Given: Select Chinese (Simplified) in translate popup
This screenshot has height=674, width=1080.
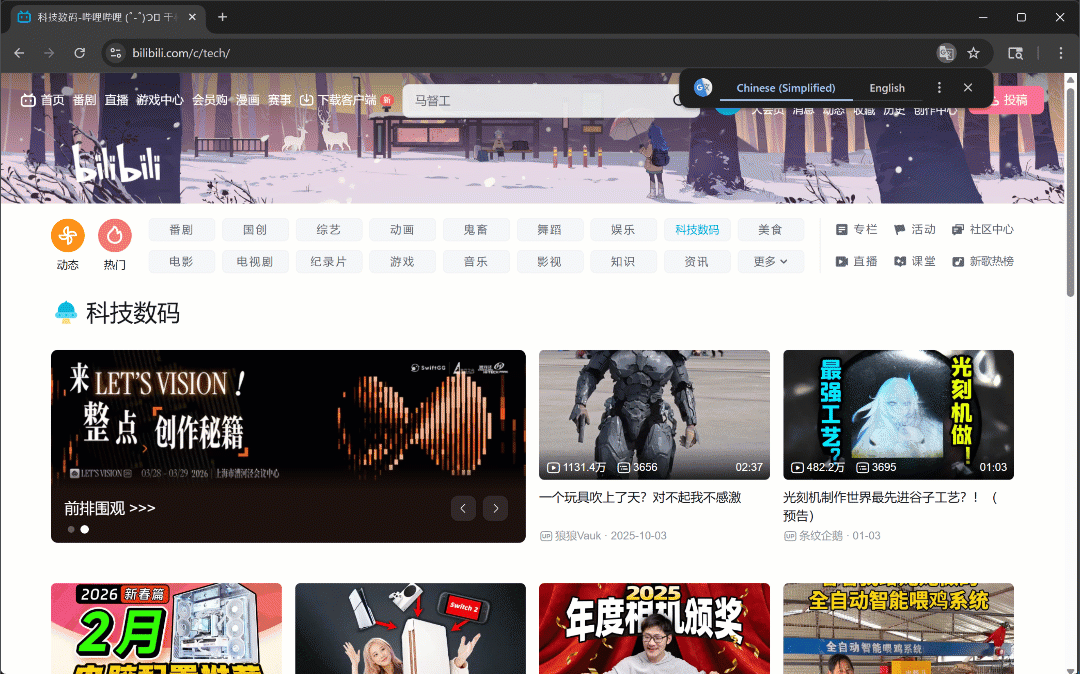Looking at the screenshot, I should pyautogui.click(x=787, y=87).
